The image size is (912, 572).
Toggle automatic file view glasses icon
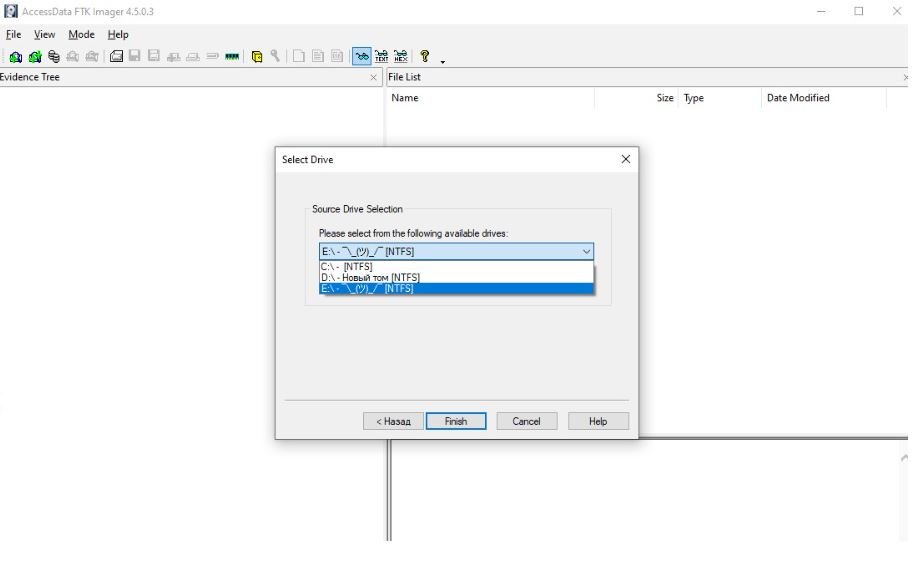click(362, 56)
